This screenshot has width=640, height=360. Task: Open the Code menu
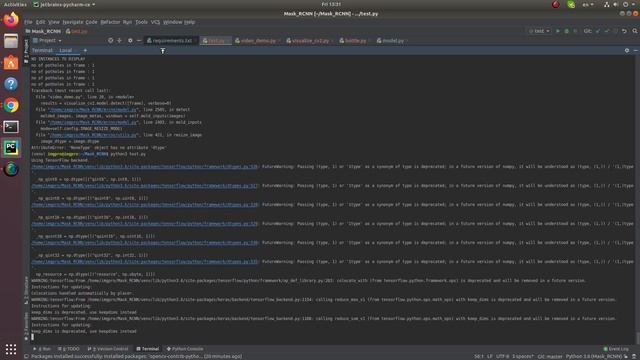pos(91,22)
